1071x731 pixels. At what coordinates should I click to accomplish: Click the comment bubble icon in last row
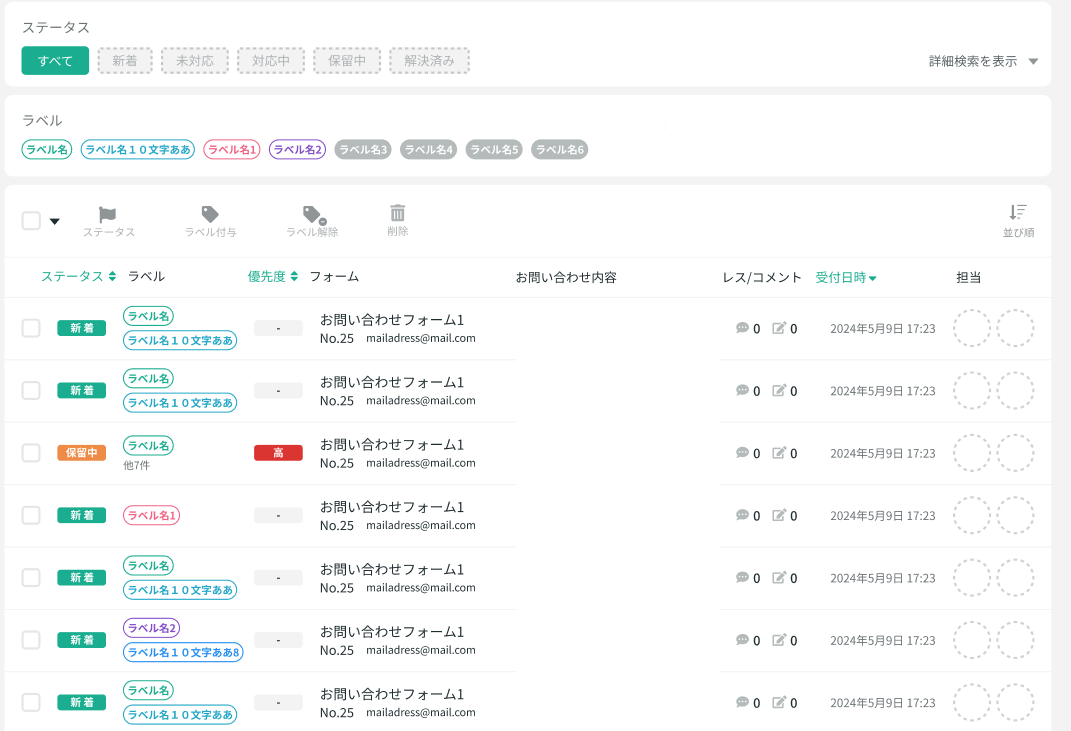click(x=742, y=702)
